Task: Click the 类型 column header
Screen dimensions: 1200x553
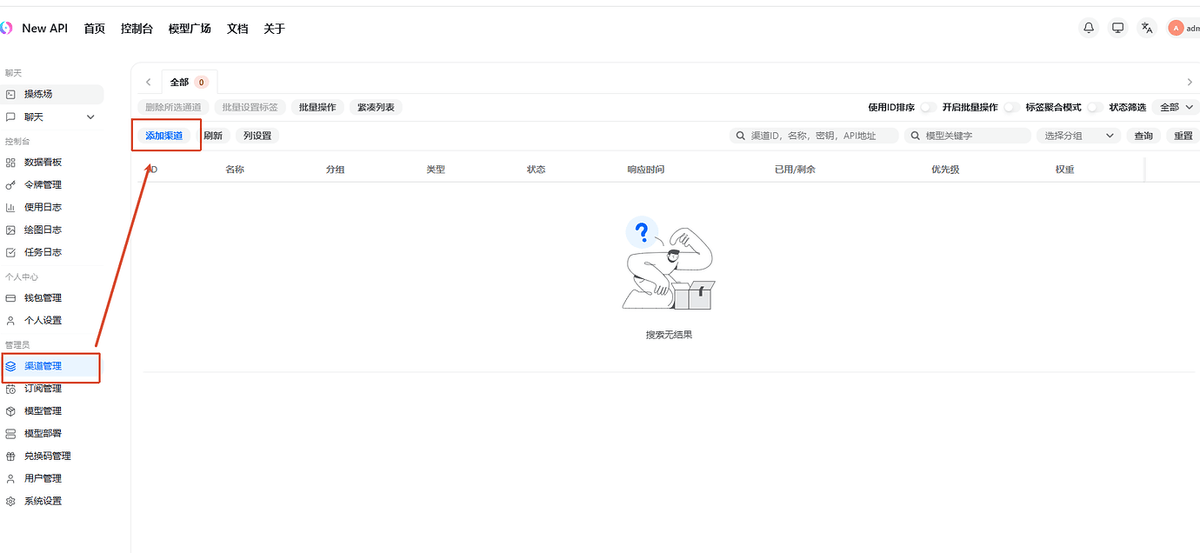Action: (x=435, y=170)
